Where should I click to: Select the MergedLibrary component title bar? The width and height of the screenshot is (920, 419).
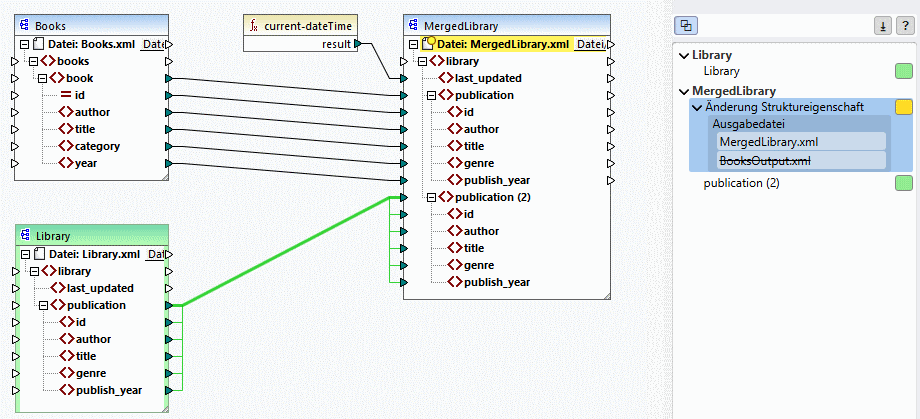[507, 26]
